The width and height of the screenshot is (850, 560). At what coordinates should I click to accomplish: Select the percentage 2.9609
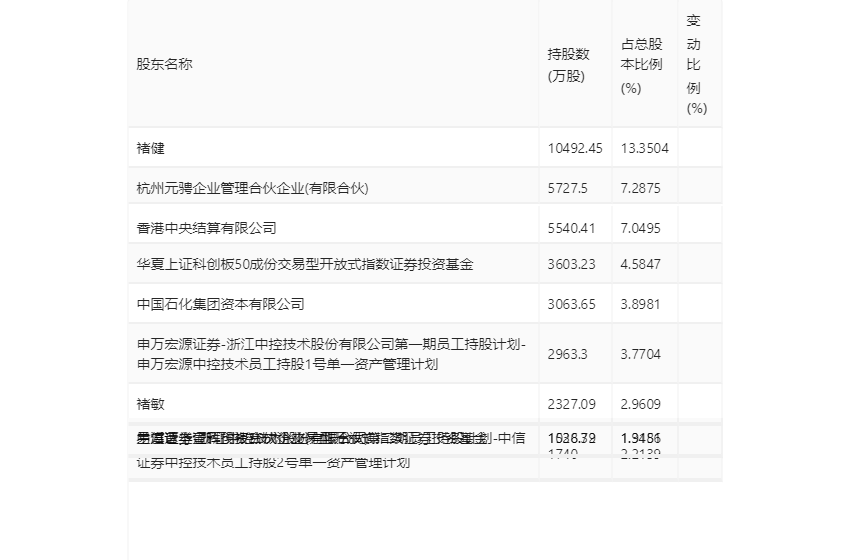click(x=640, y=404)
